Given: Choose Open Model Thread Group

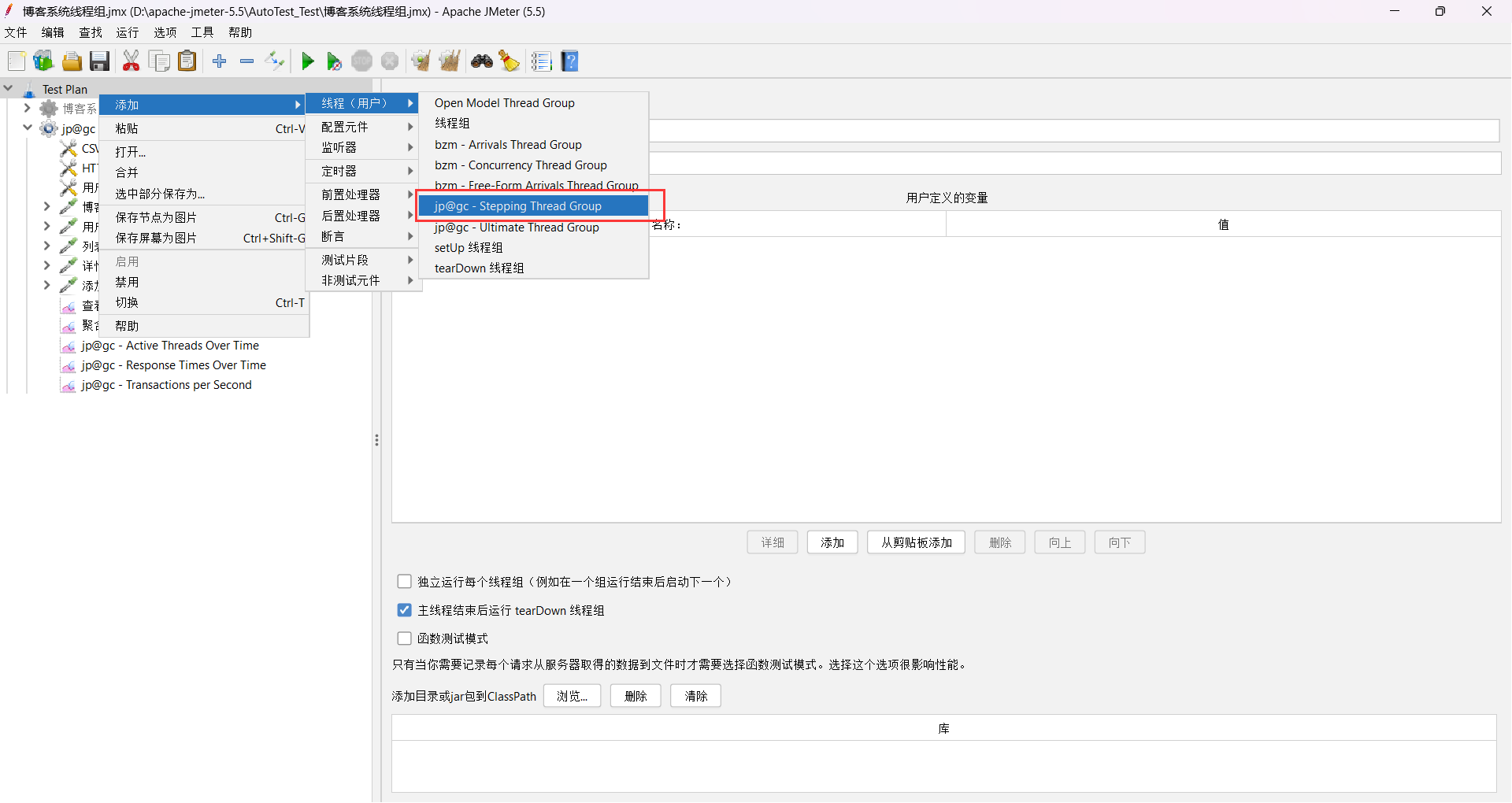Looking at the screenshot, I should coord(533,103).
